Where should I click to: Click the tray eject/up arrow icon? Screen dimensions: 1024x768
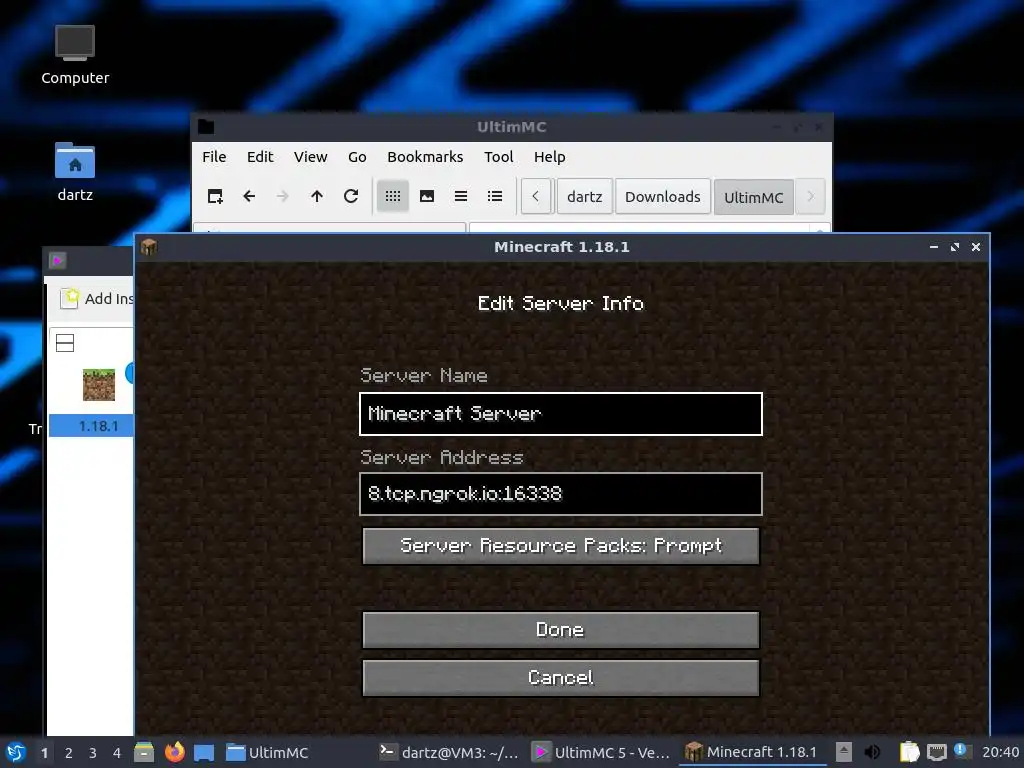tap(844, 752)
